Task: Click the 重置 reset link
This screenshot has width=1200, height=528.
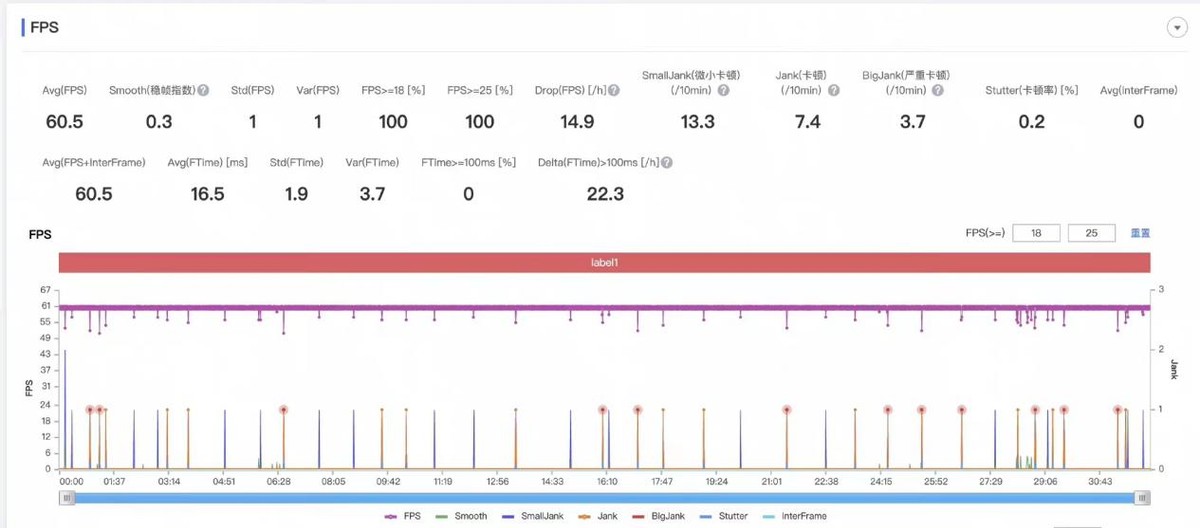Action: 1140,233
